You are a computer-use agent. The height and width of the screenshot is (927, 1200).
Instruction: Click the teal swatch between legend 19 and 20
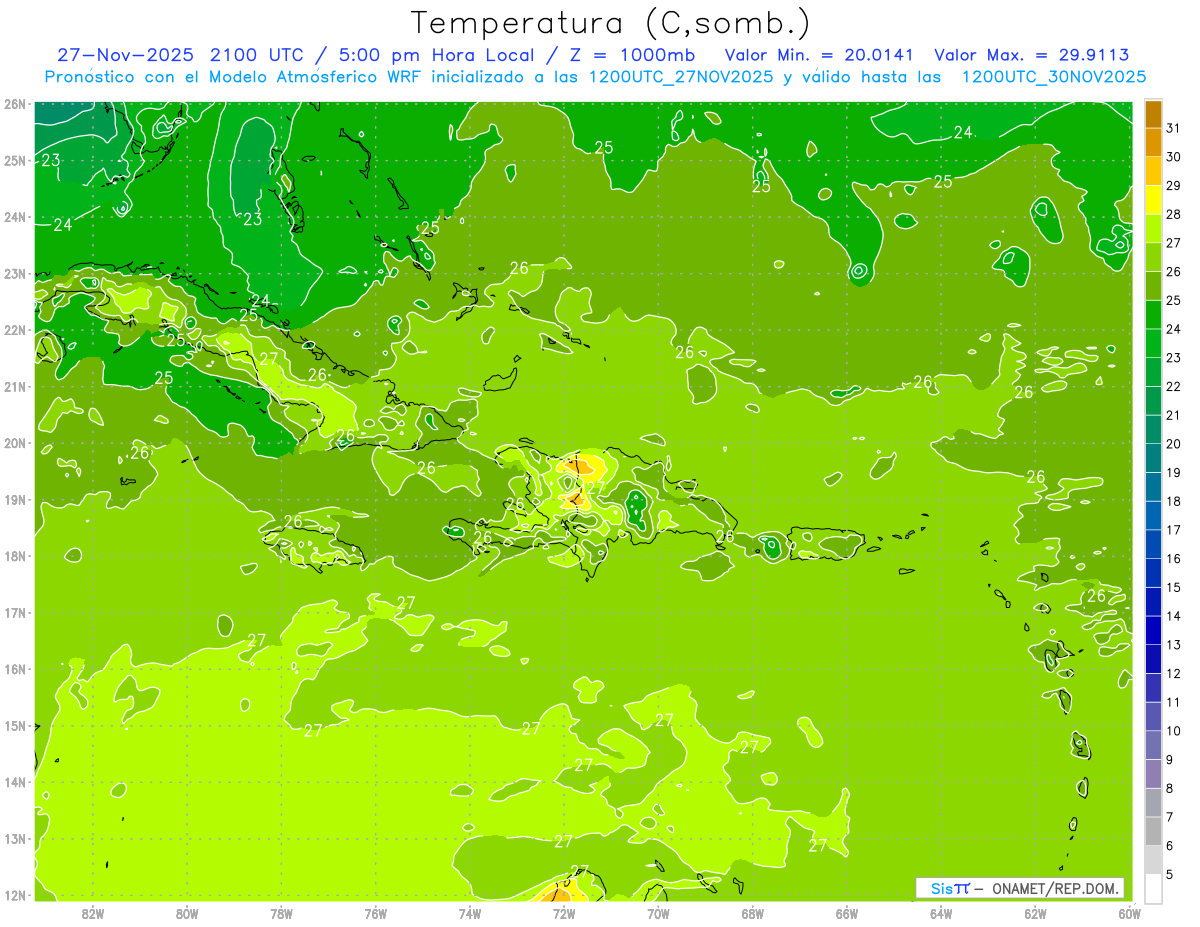[x=1153, y=458]
